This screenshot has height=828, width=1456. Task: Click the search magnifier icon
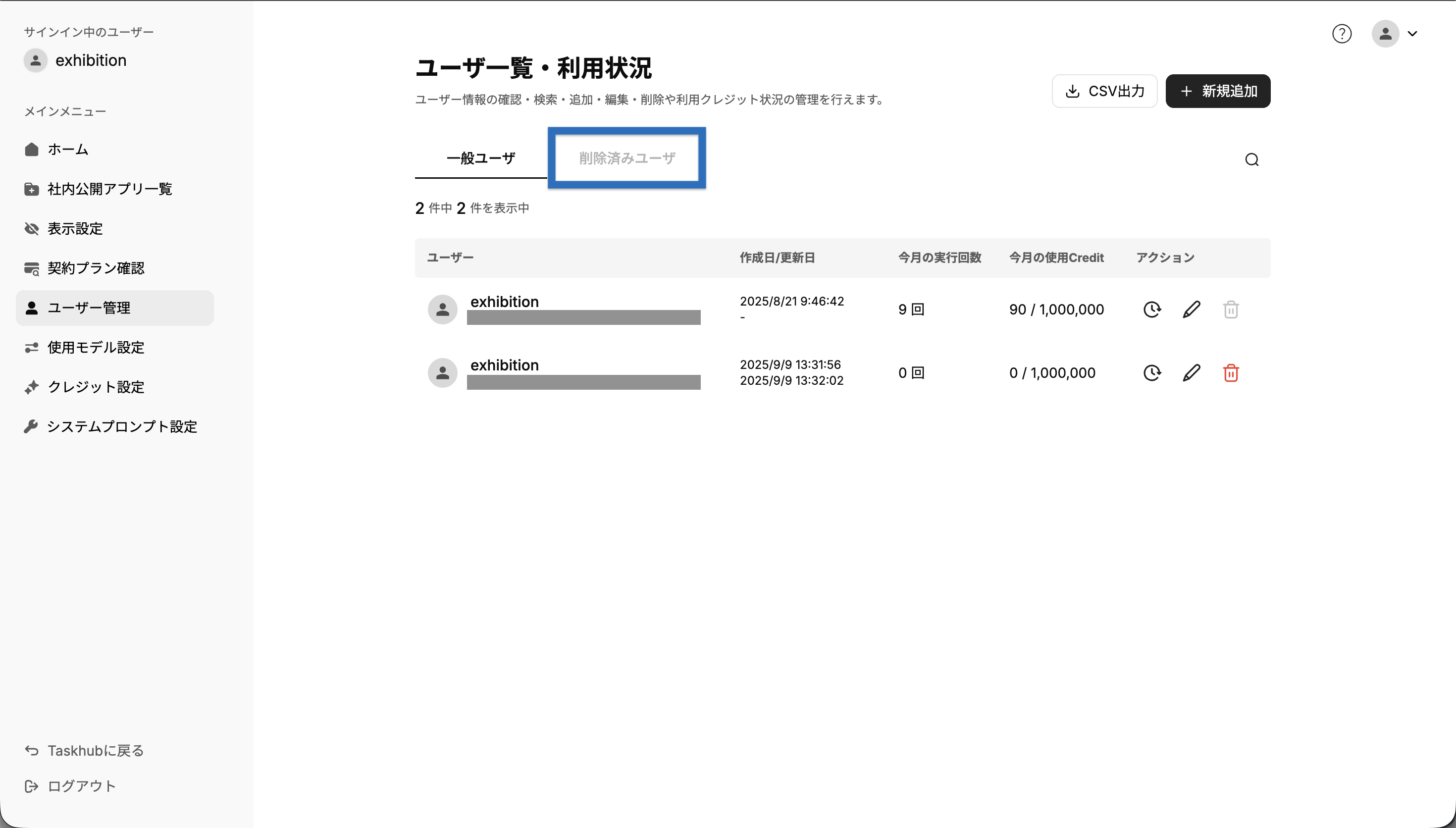(x=1251, y=160)
